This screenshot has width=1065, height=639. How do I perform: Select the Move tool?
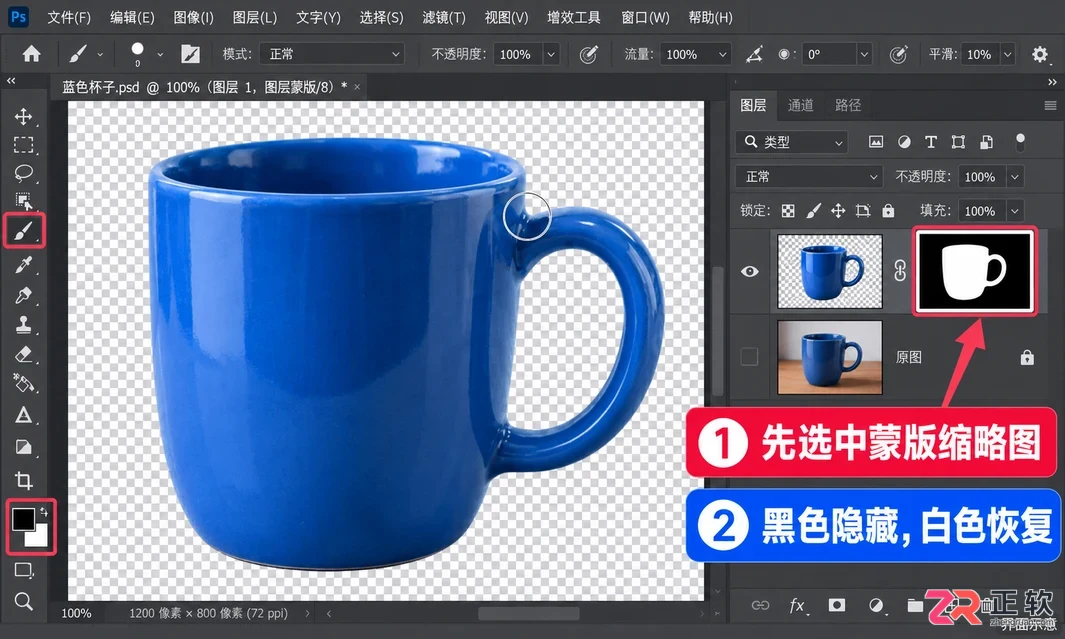[x=24, y=116]
